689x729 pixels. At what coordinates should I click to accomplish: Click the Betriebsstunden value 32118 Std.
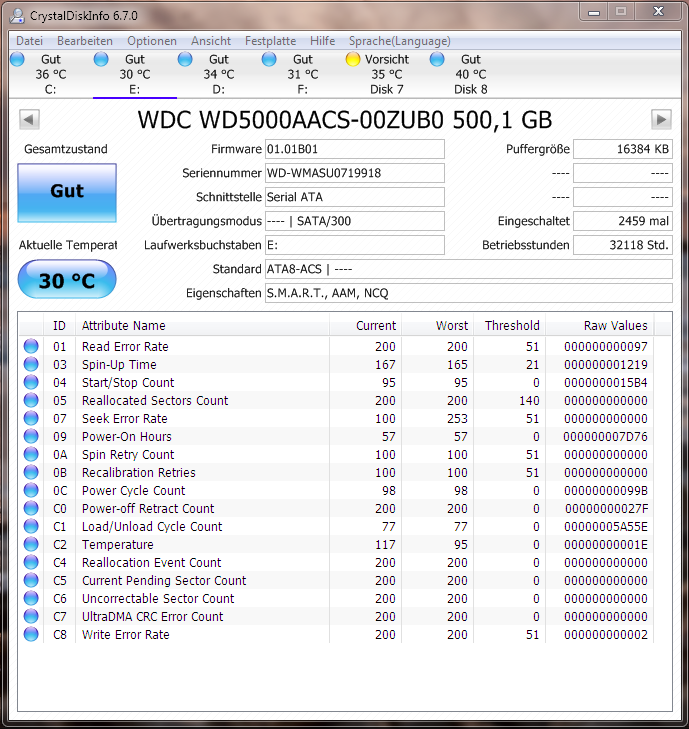(x=623, y=245)
